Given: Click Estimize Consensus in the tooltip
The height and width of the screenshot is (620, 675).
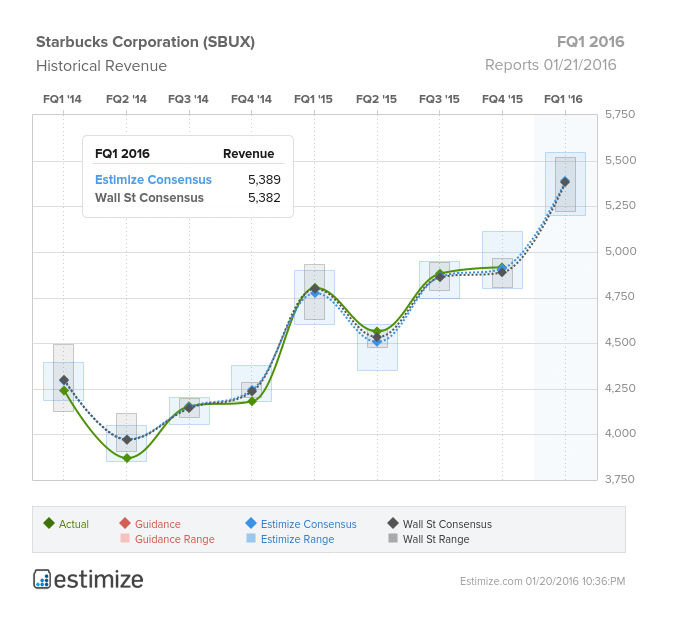Looking at the screenshot, I should pos(153,180).
